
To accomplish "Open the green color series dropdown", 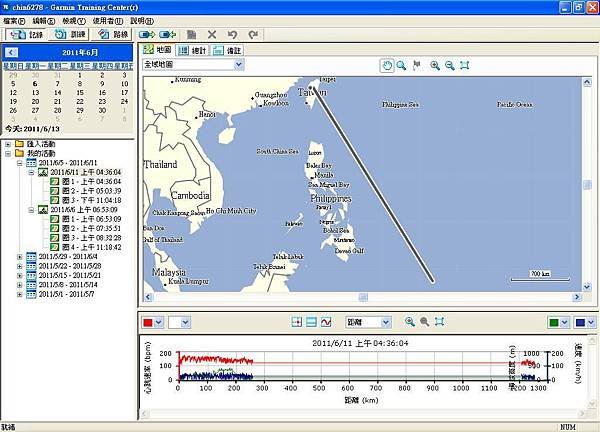I will click(559, 322).
